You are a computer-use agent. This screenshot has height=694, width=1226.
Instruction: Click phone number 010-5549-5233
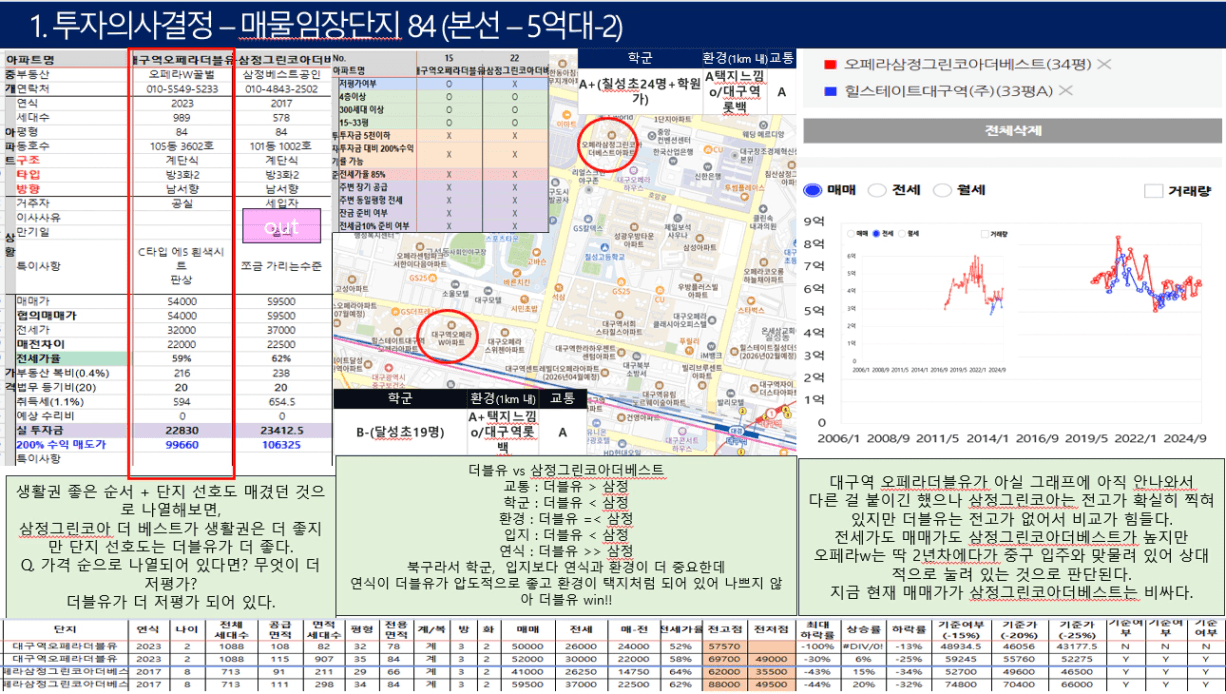click(x=182, y=88)
